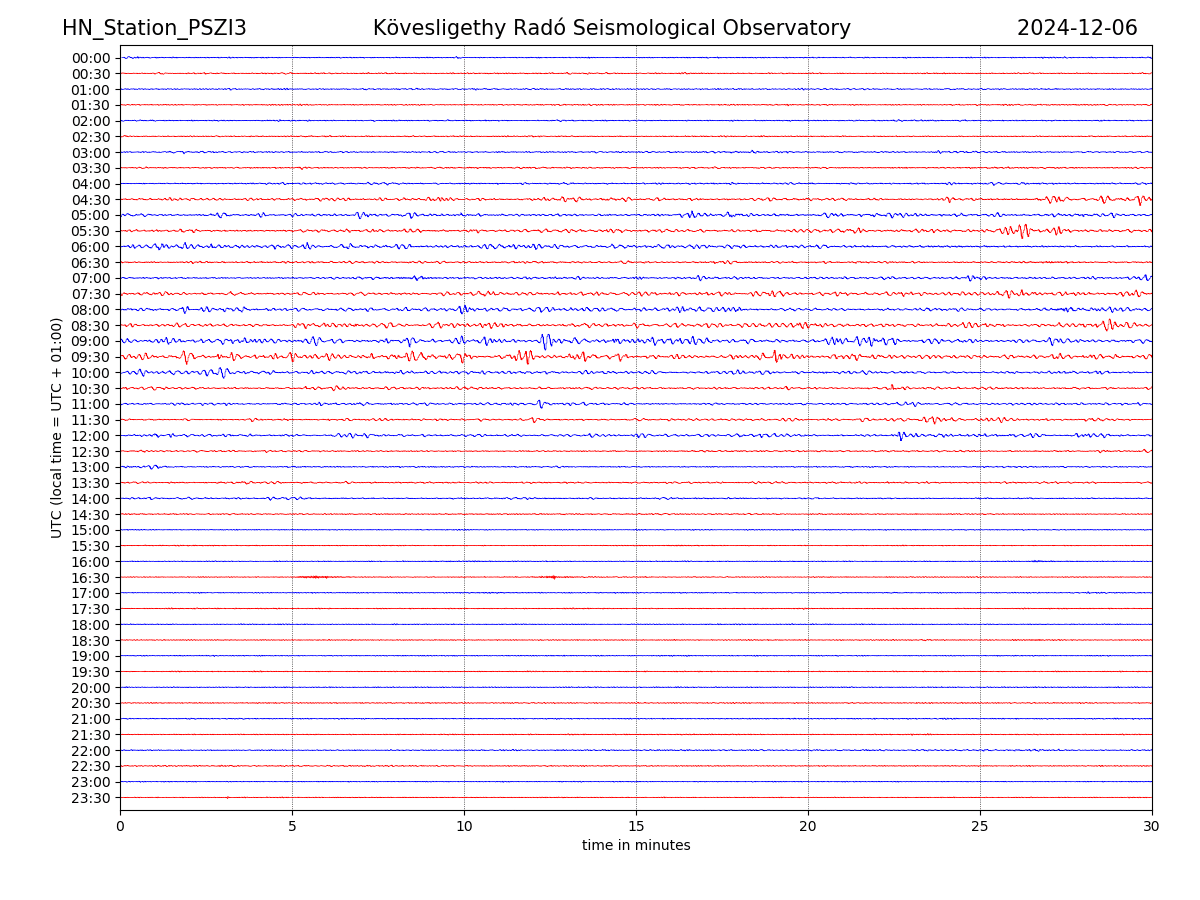Screen dimensions: 1200x900
Task: Click the vertical UTC local time axis label
Action: point(57,427)
